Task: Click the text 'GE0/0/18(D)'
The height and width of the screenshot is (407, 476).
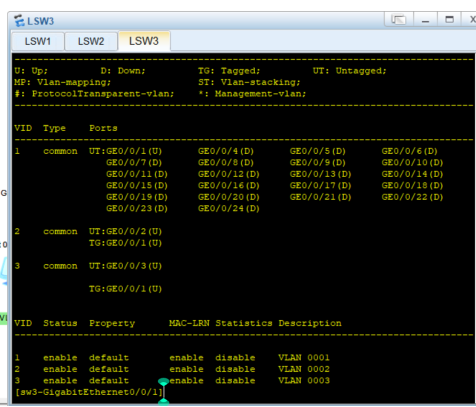Action: pos(412,186)
